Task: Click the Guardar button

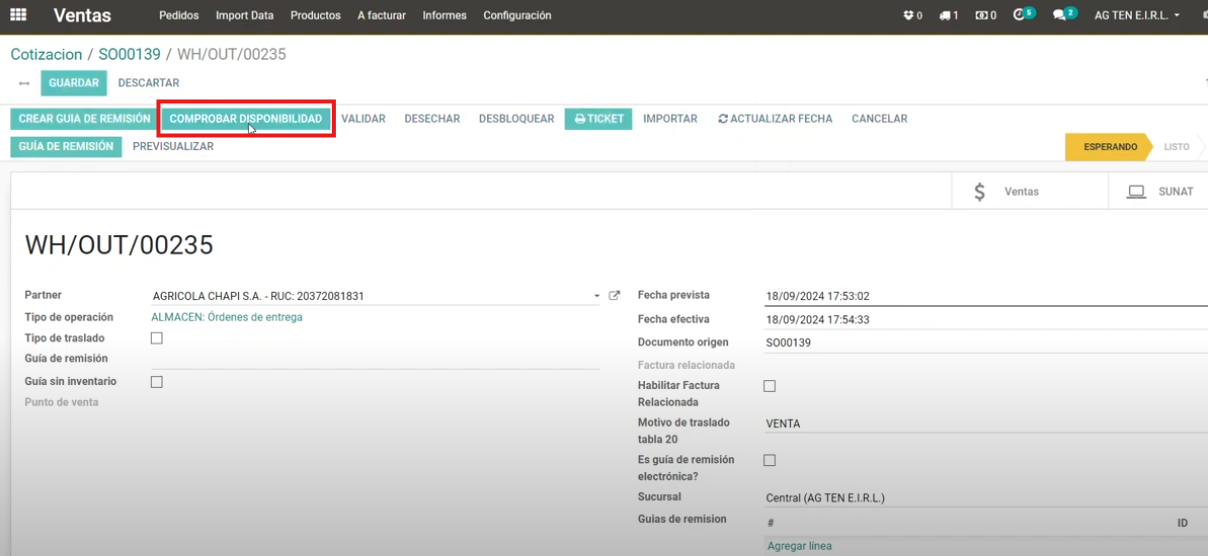Action: pos(74,83)
